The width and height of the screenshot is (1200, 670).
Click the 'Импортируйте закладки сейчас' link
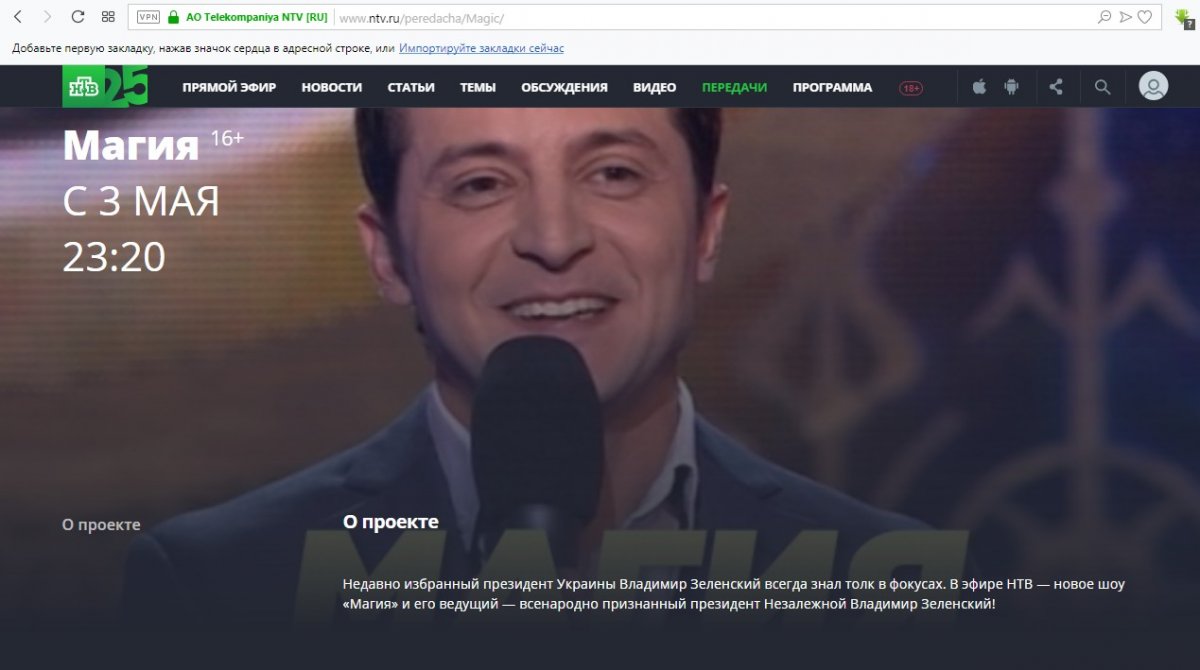pyautogui.click(x=481, y=48)
